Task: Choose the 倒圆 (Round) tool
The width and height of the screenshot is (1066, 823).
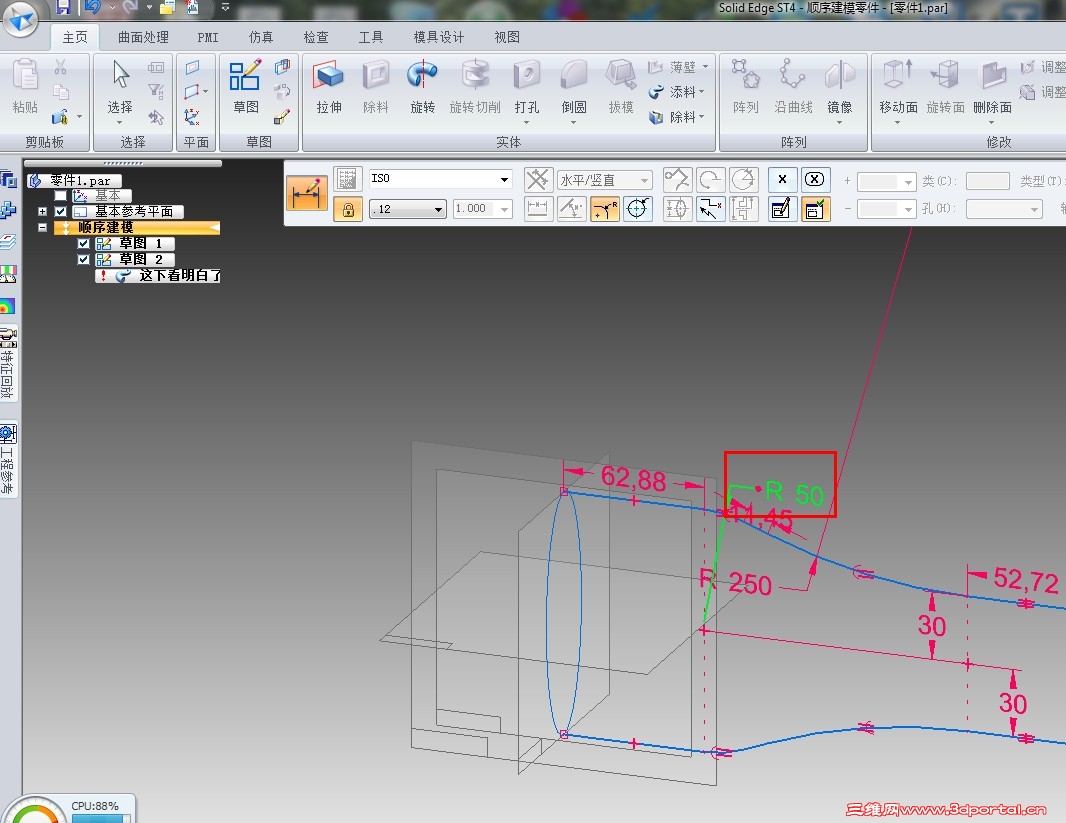Action: click(x=574, y=87)
